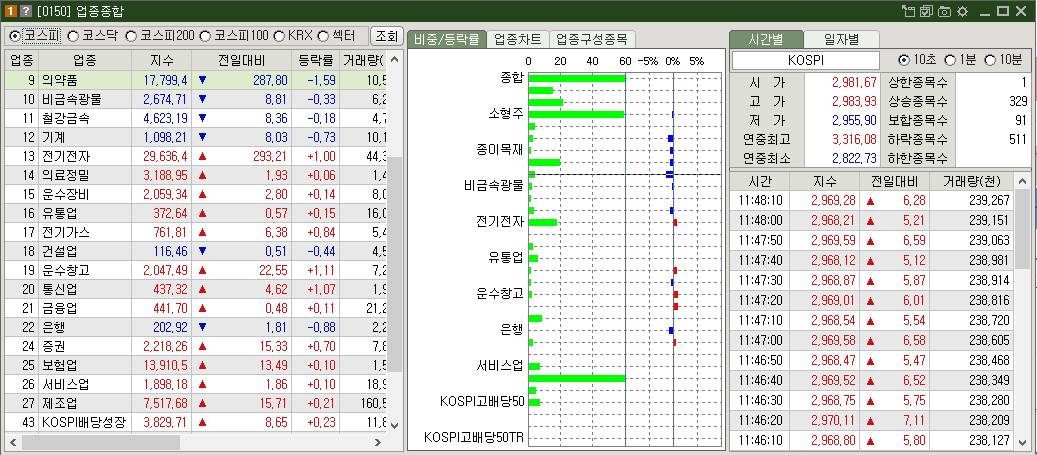This screenshot has width=1037, height=455.
Task: Select the 제조업 row
Action: pos(196,403)
